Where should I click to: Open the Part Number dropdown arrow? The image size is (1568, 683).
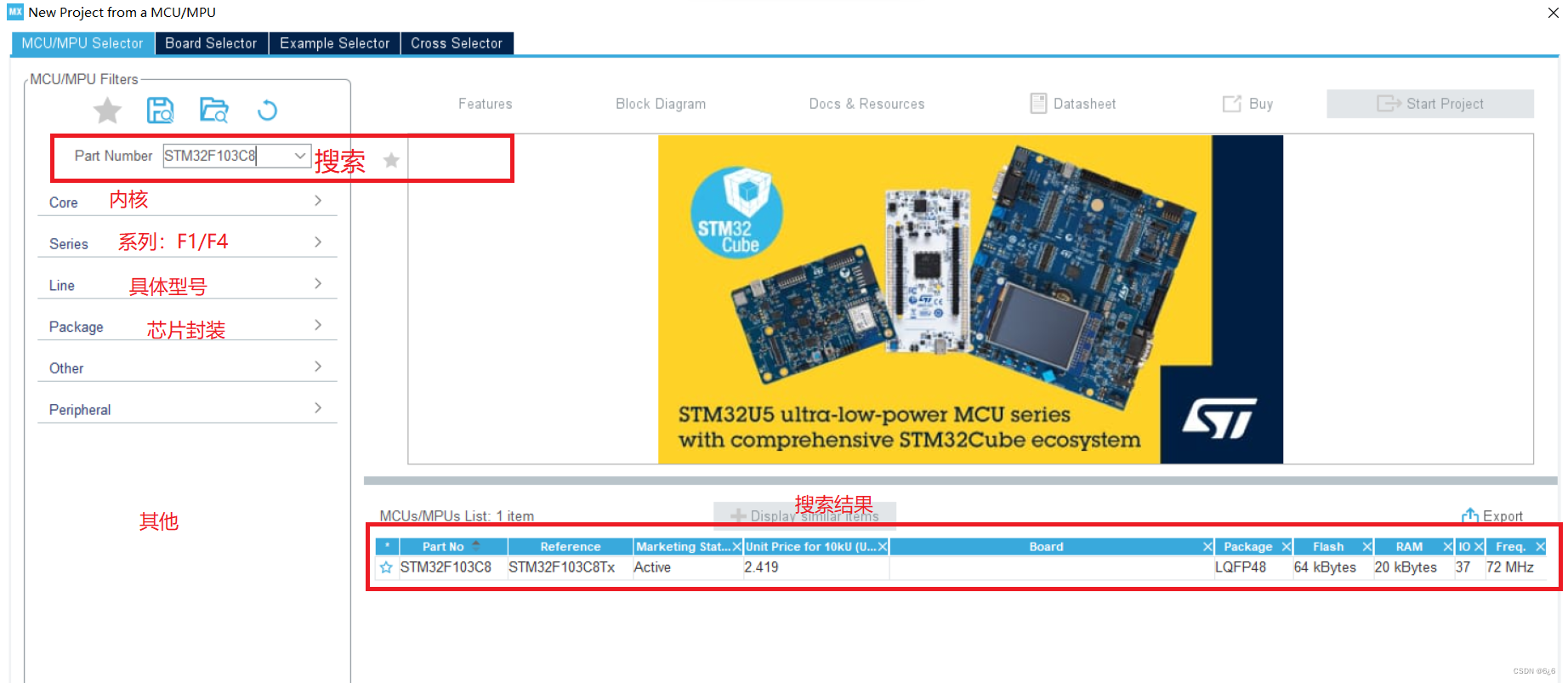(299, 156)
